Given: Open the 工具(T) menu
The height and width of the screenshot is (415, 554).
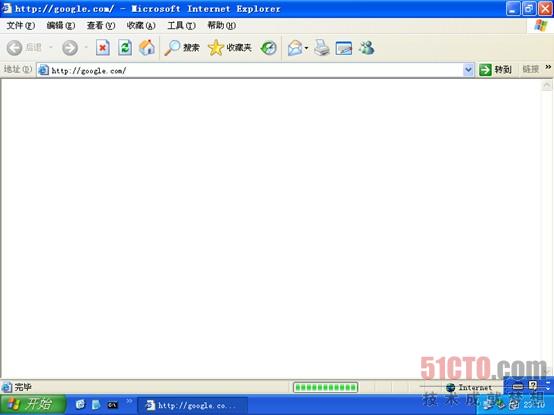Looking at the screenshot, I should [x=181, y=25].
